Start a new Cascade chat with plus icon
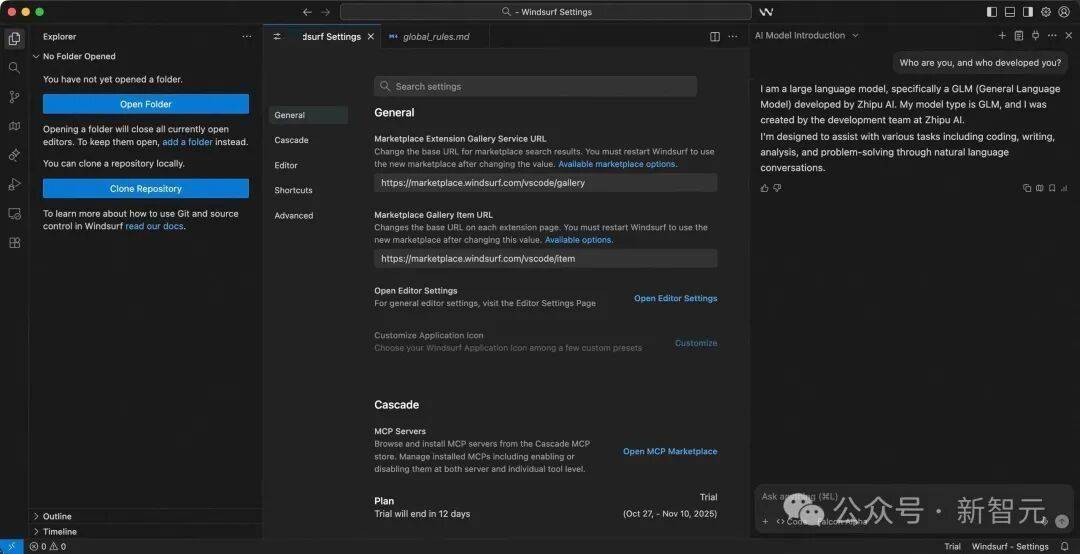This screenshot has width=1080, height=554. click(x=1002, y=36)
